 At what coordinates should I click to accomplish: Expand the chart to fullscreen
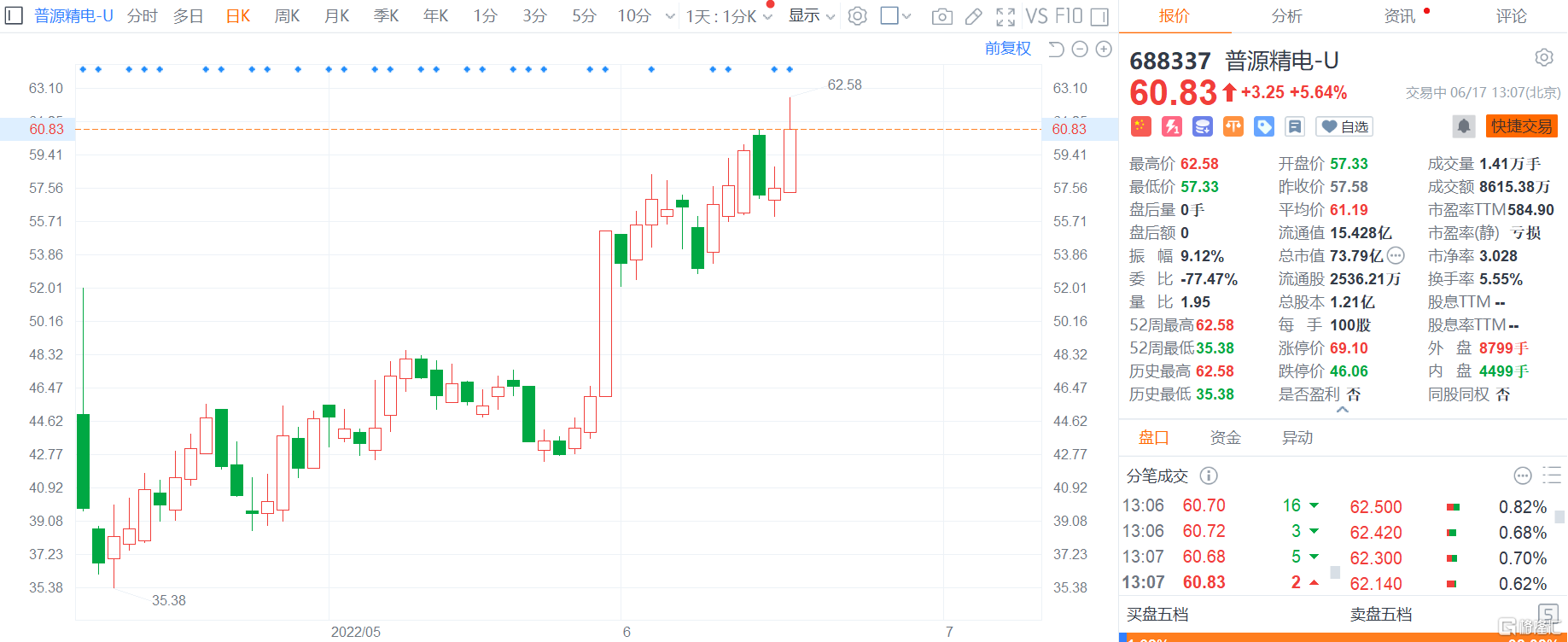(1006, 16)
